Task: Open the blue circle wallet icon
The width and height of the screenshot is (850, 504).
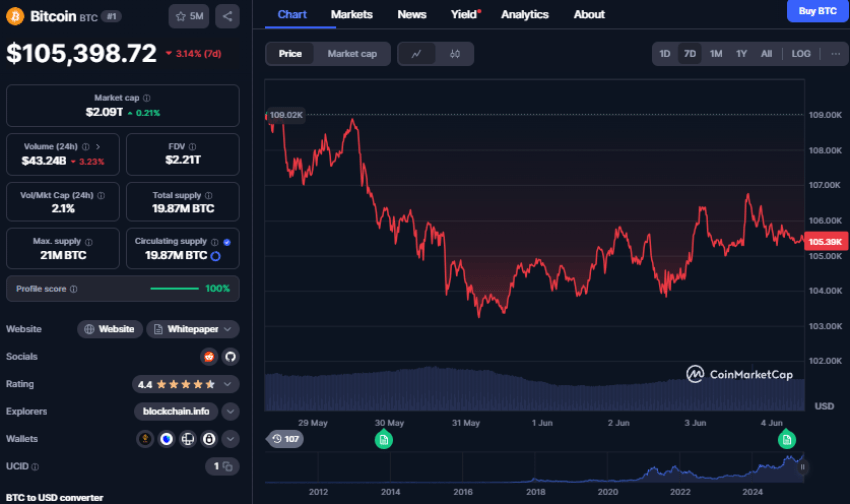Action: coord(166,439)
